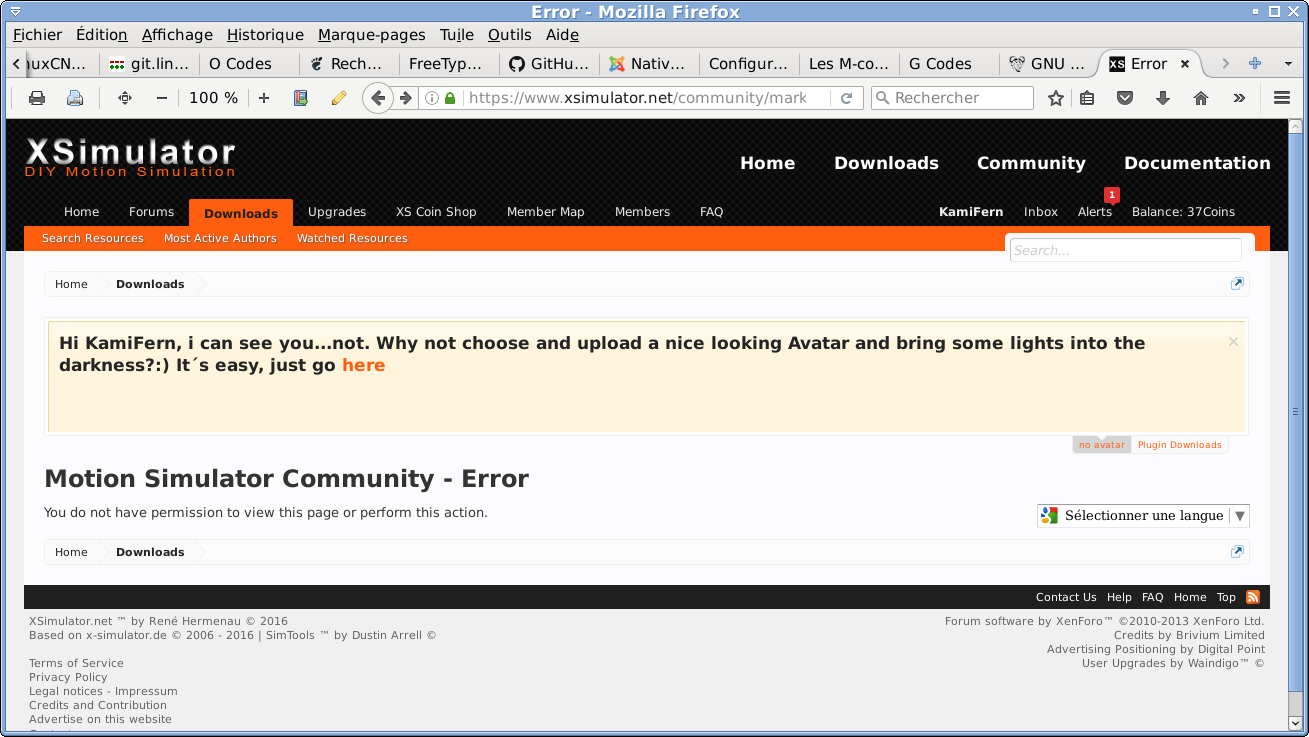Go to the Firefox home page icon
1309x737 pixels.
click(x=1201, y=98)
